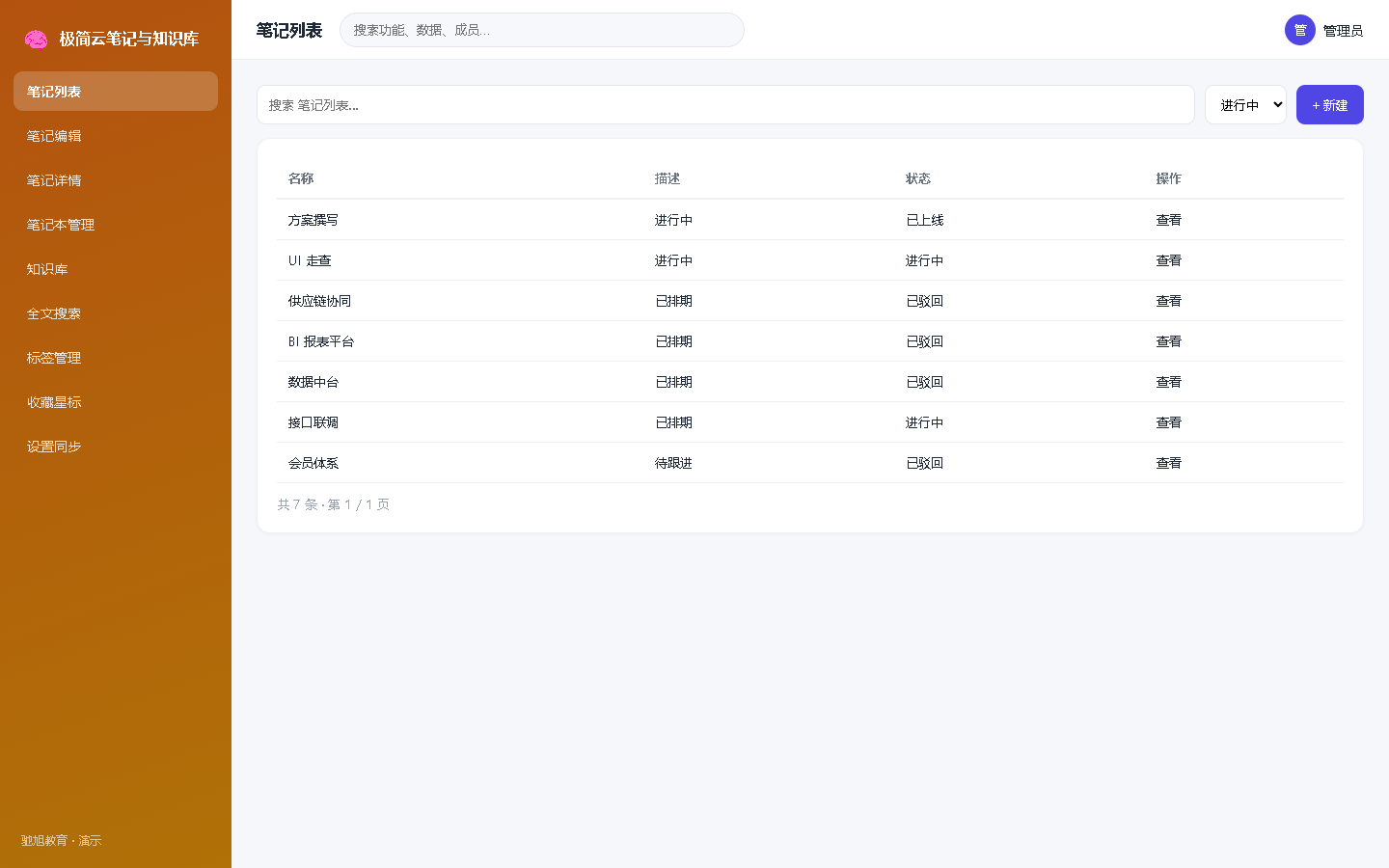This screenshot has width=1389, height=868.
Task: Click the 状态 column header
Action: click(917, 178)
